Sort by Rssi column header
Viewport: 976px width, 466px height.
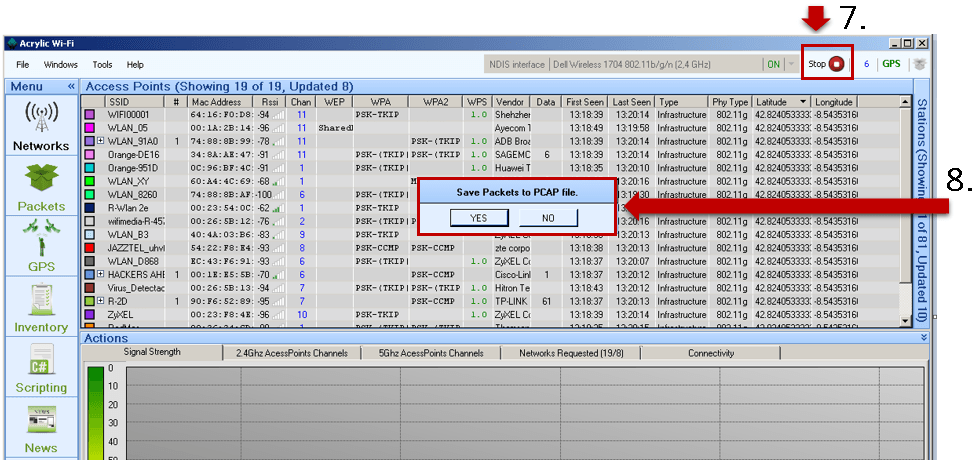[270, 102]
